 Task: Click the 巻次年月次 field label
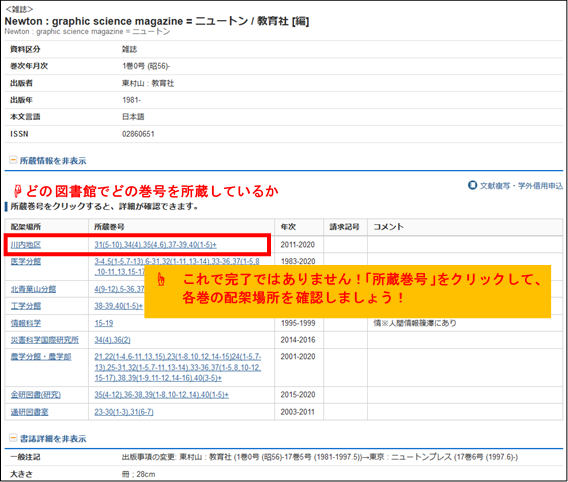click(29, 66)
